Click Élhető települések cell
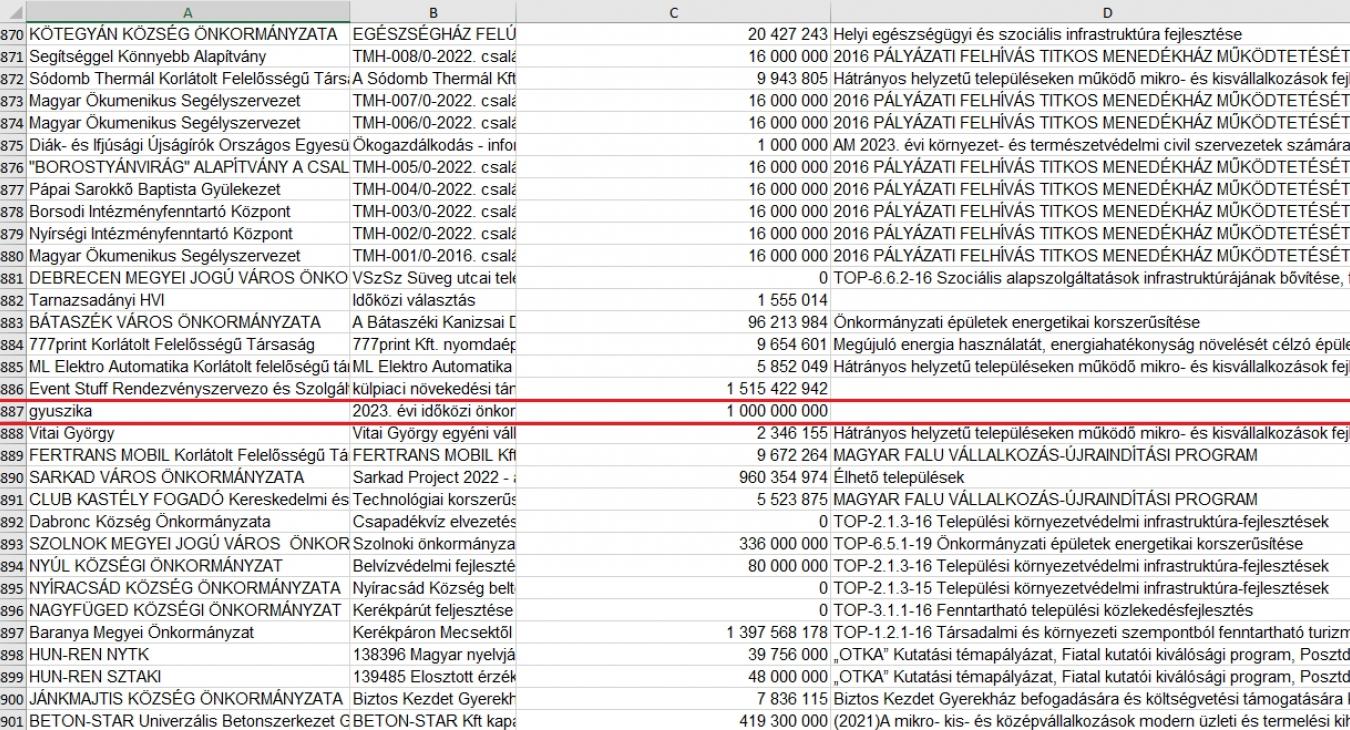 (1090, 477)
